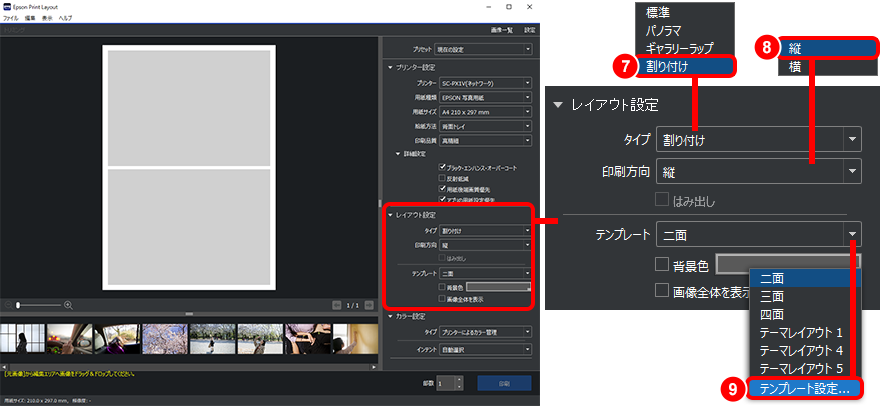
Task: Select テンプレート設定... in the enlarged list
Action: tap(804, 387)
